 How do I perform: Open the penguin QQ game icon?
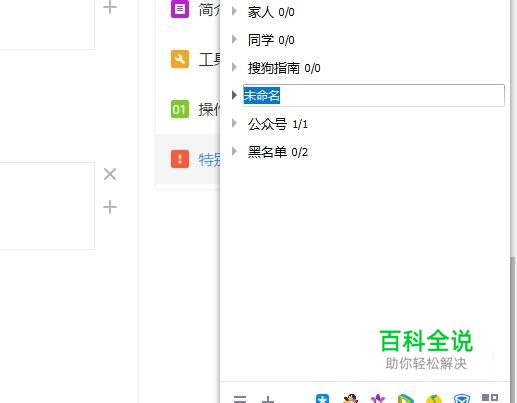[x=350, y=399]
